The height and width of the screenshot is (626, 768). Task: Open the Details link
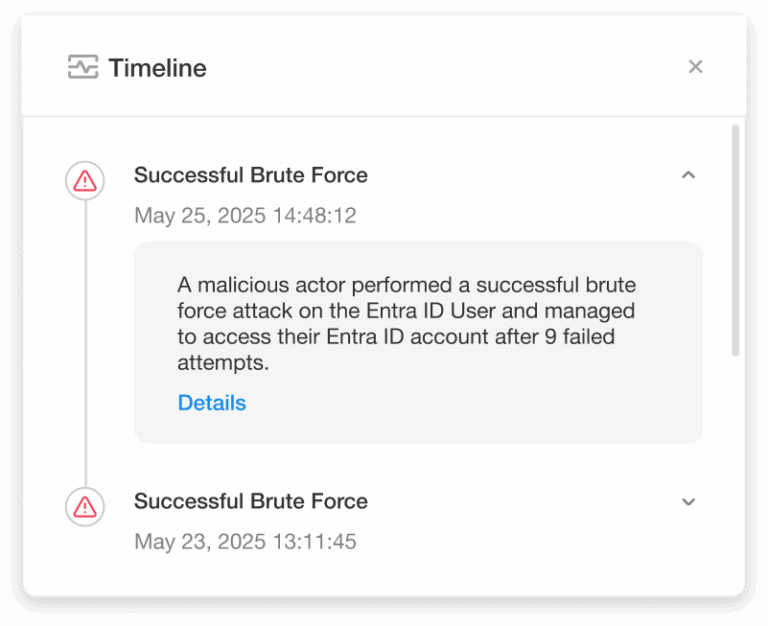coord(211,403)
